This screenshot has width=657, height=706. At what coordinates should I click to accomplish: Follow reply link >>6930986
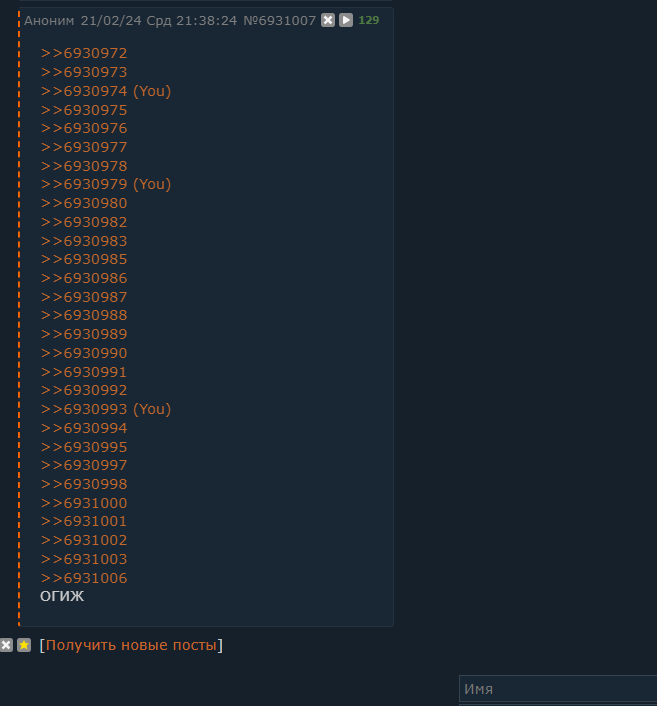[84, 278]
